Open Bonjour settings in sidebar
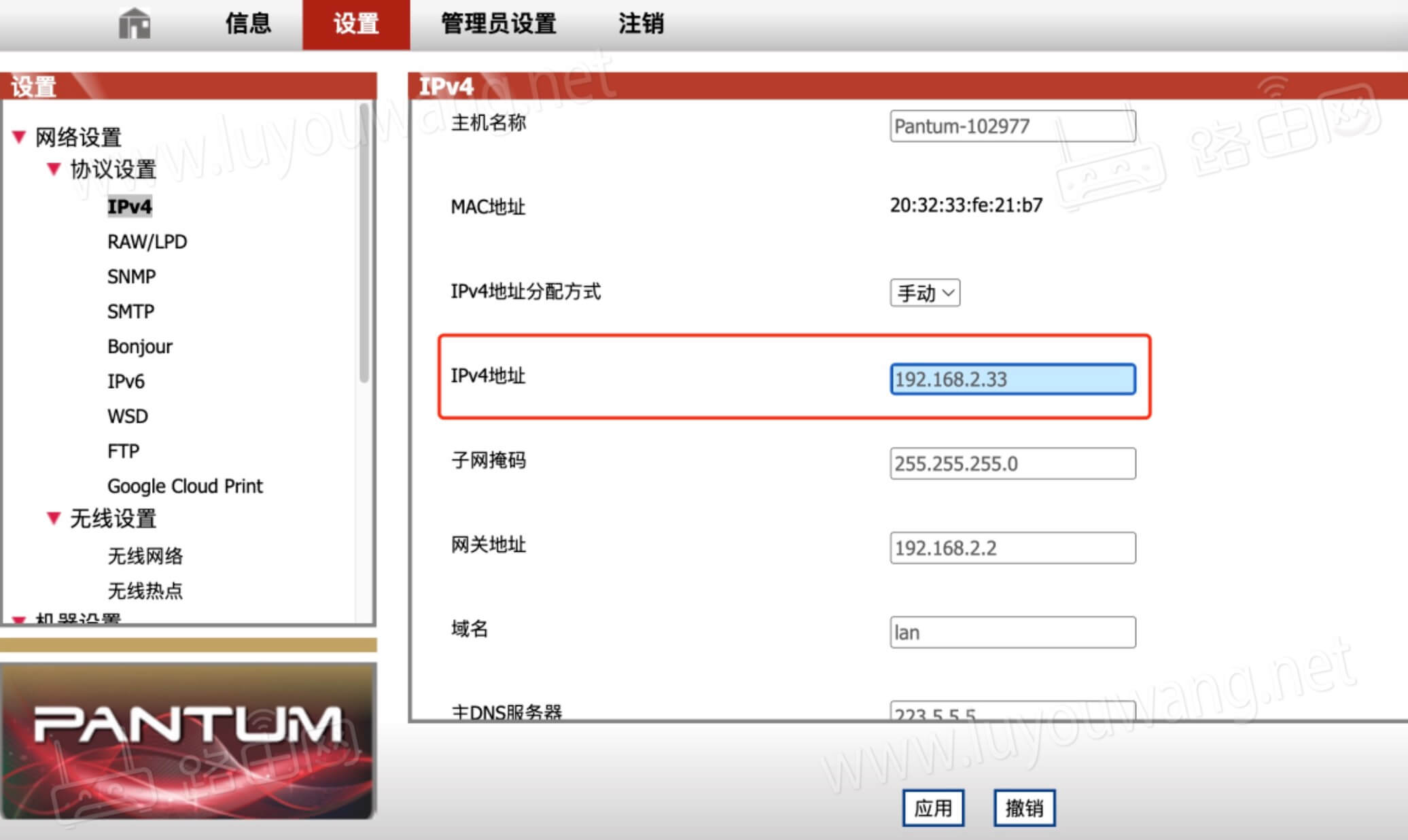The height and width of the screenshot is (840, 1408). click(x=139, y=347)
